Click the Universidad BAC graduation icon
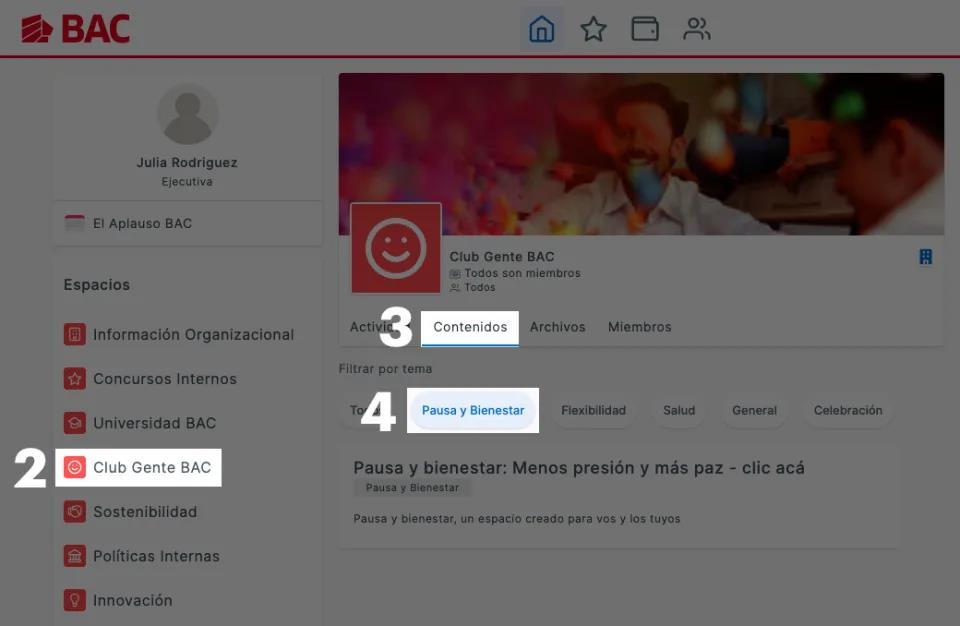The width and height of the screenshot is (960, 626). [x=75, y=423]
